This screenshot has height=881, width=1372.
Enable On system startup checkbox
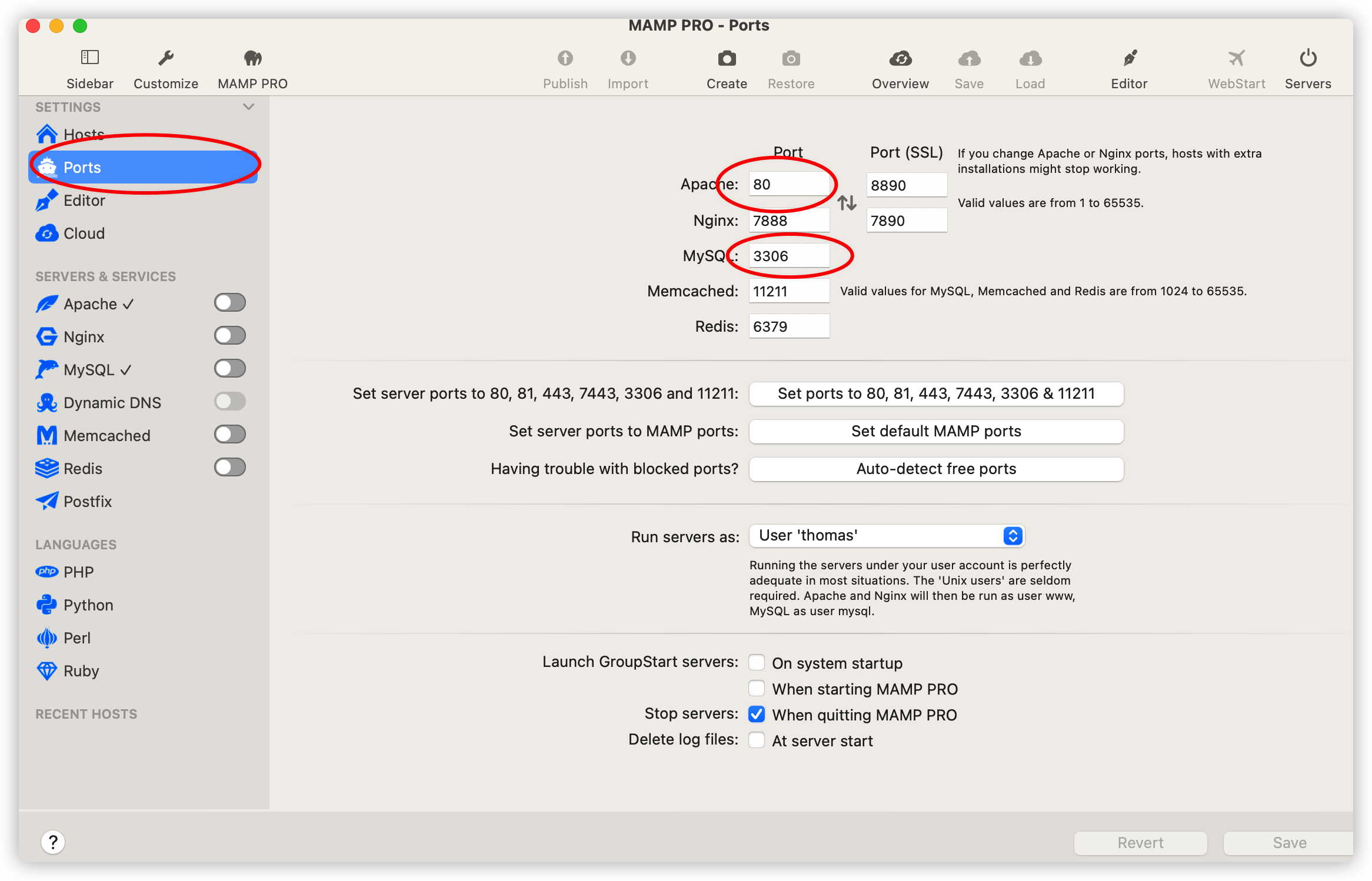point(757,663)
